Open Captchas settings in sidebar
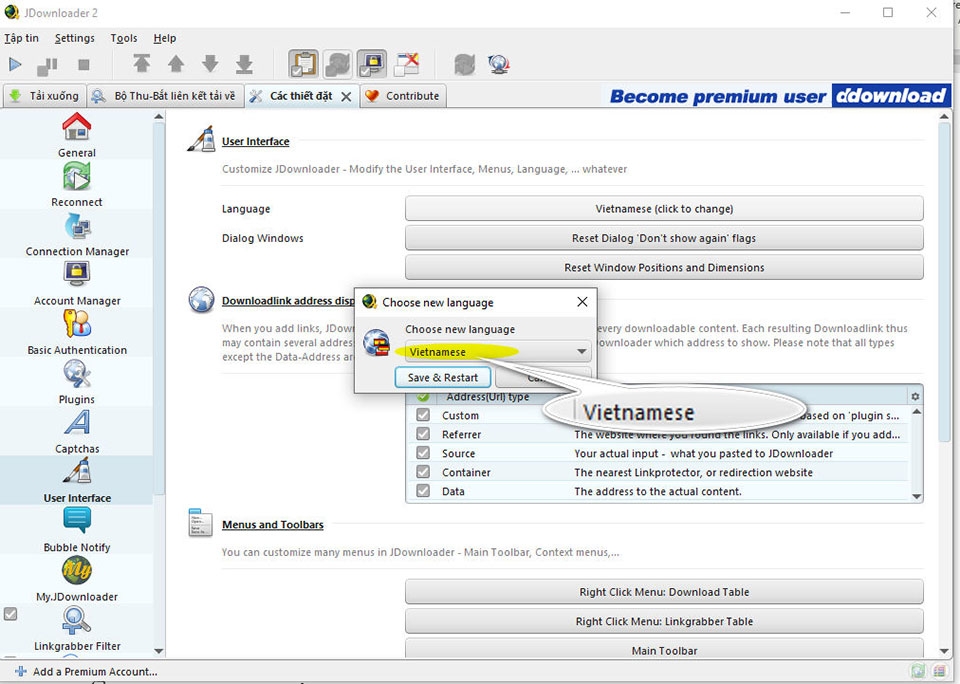 click(77, 432)
